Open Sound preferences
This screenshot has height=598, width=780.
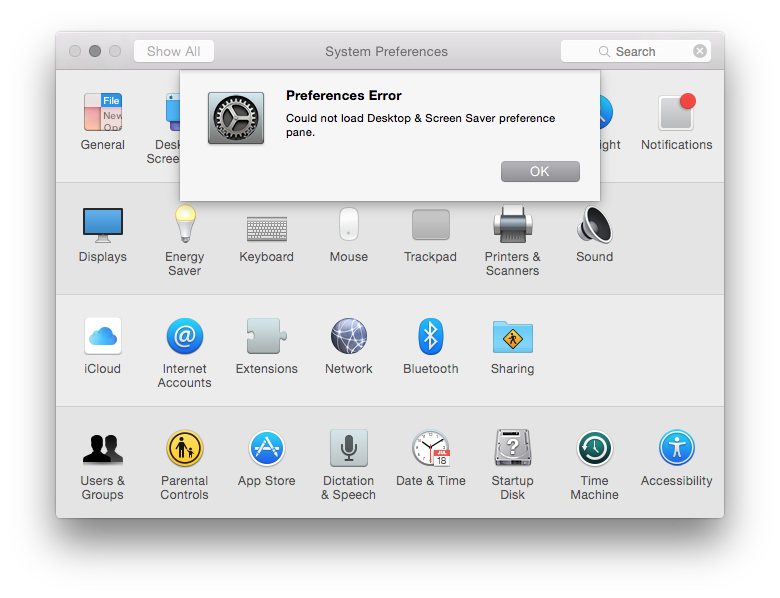click(594, 224)
